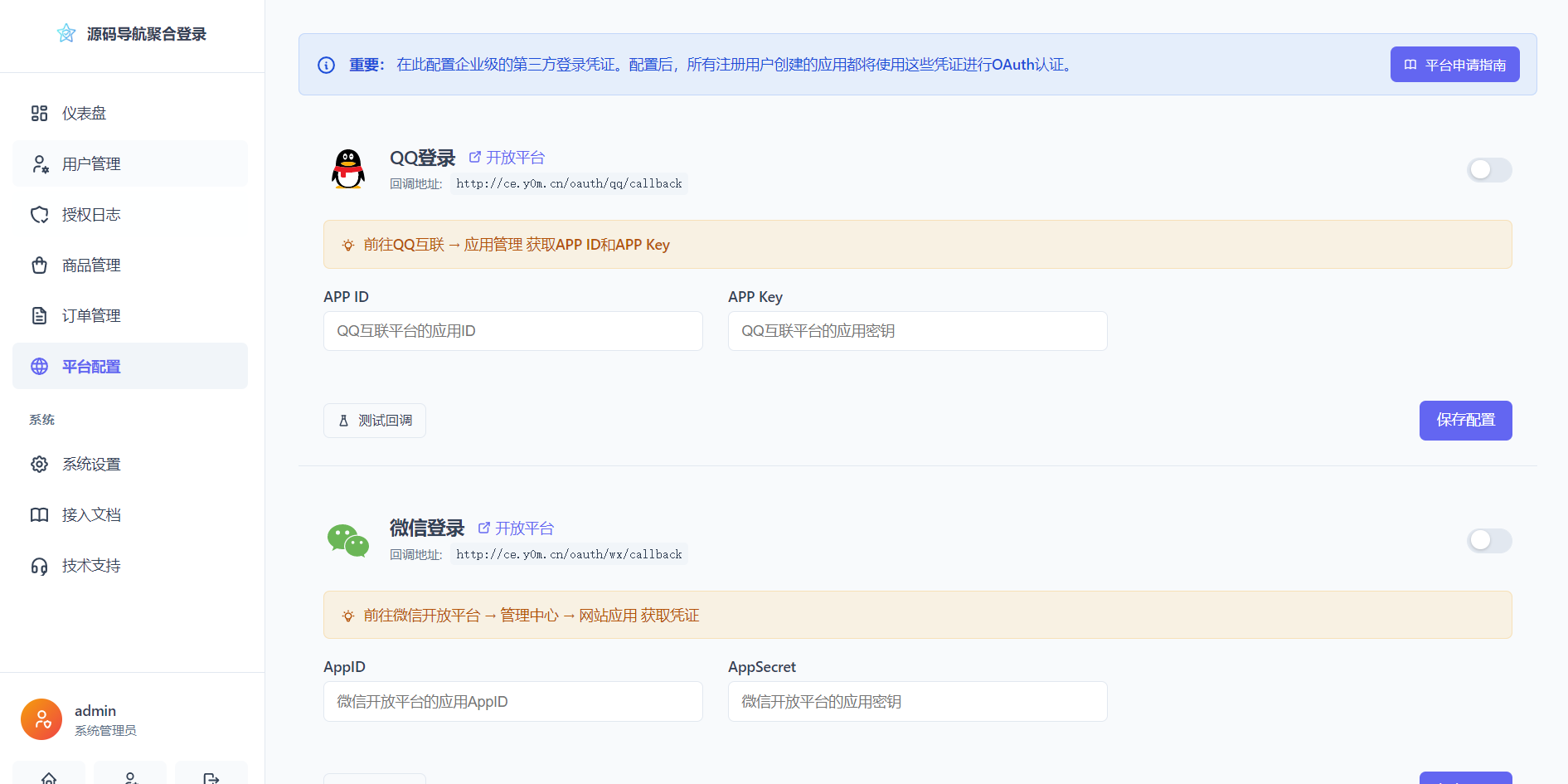
Task: Click the admin avatar icon
Action: [41, 719]
